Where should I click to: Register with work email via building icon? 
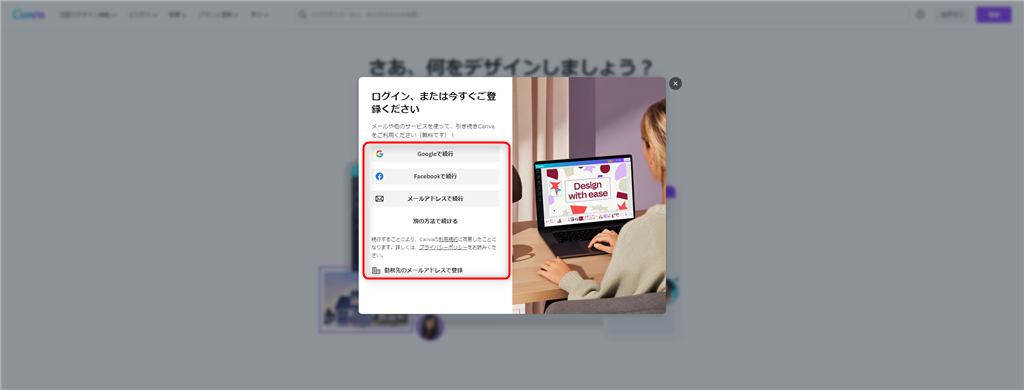[x=418, y=270]
